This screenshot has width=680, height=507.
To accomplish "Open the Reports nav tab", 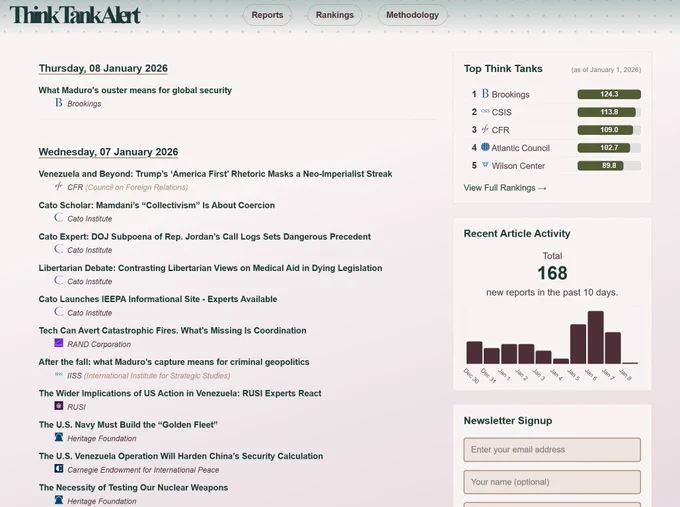I will pyautogui.click(x=267, y=15).
